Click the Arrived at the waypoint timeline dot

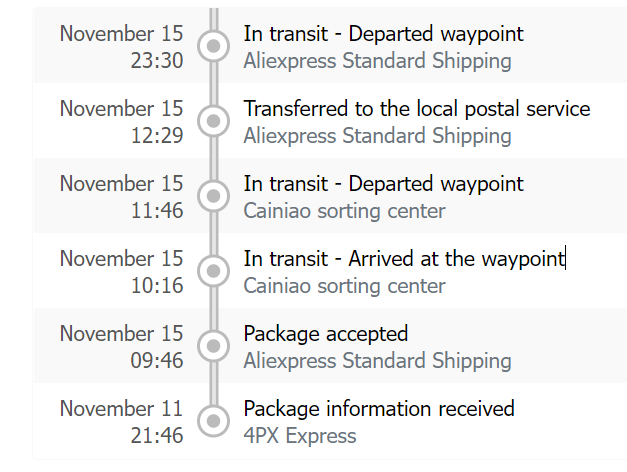(212, 271)
